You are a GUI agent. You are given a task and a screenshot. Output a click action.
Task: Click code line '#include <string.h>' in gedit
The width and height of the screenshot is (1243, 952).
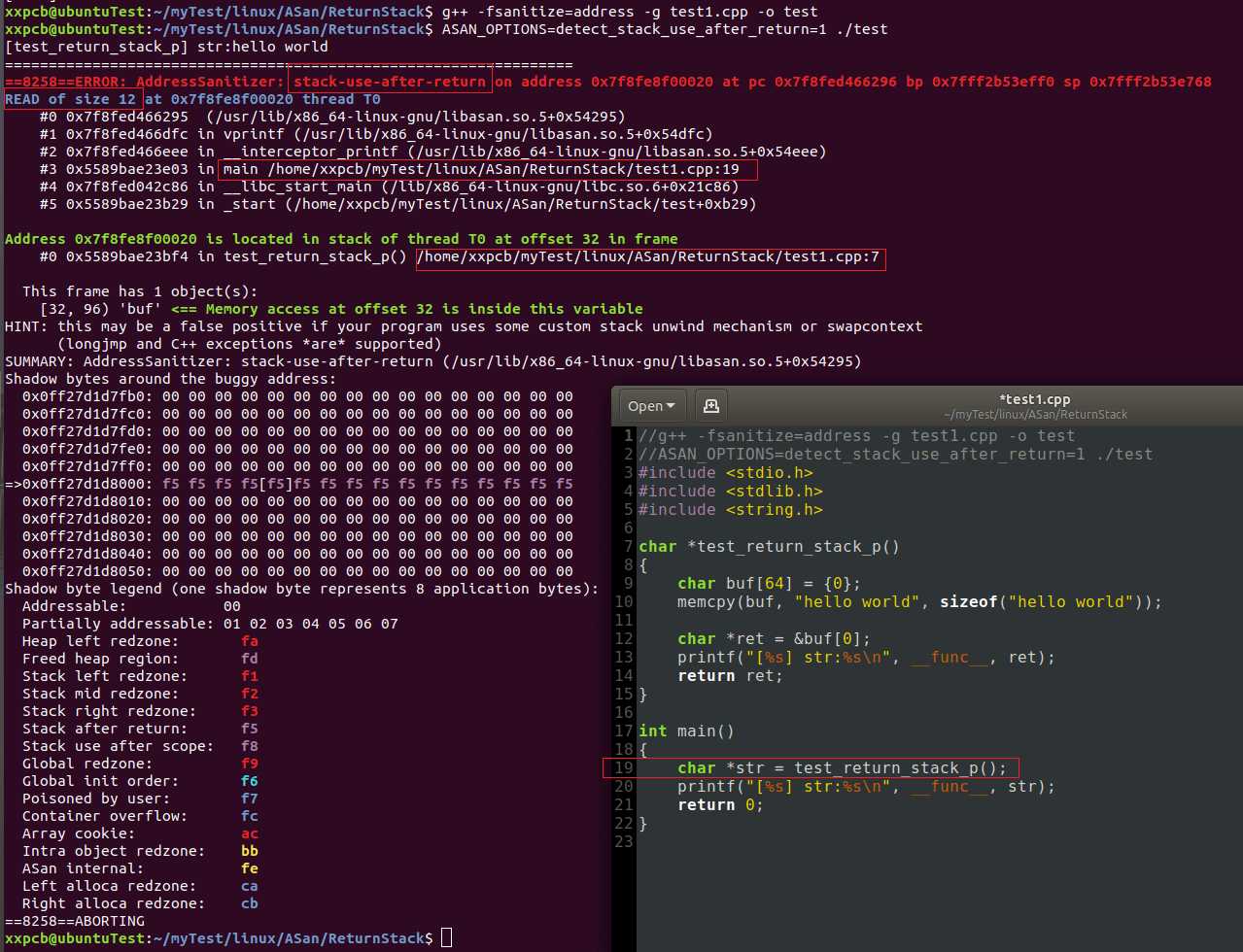coord(730,510)
